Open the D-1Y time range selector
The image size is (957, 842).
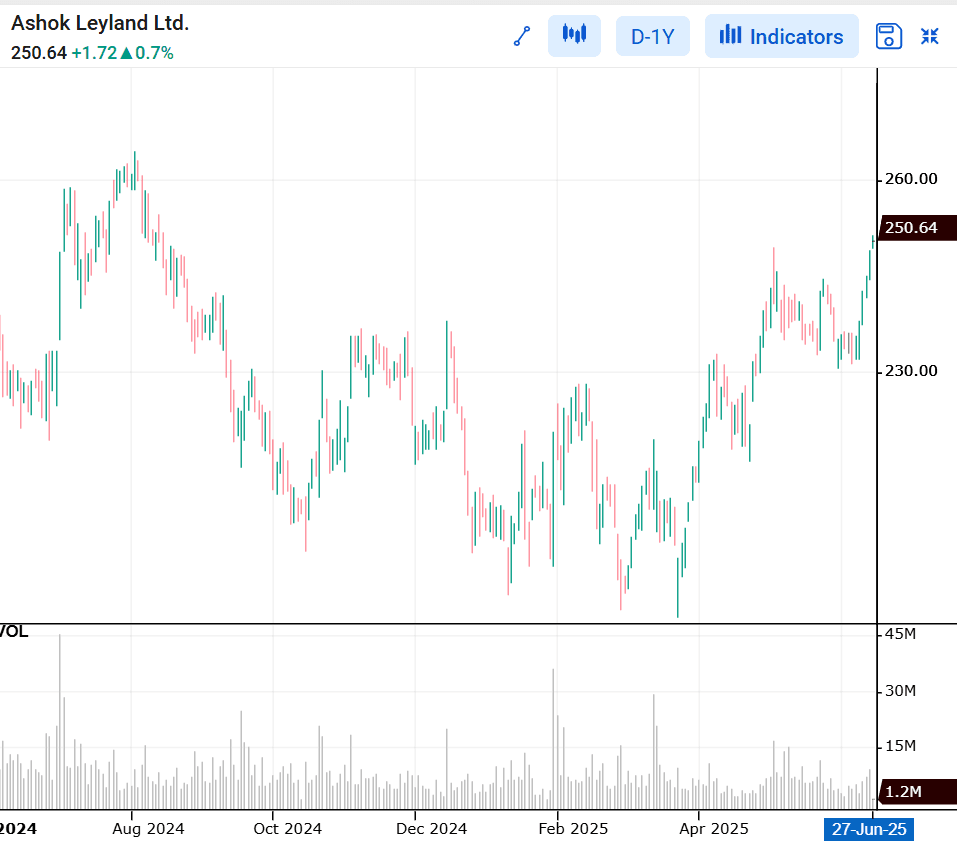tap(653, 37)
